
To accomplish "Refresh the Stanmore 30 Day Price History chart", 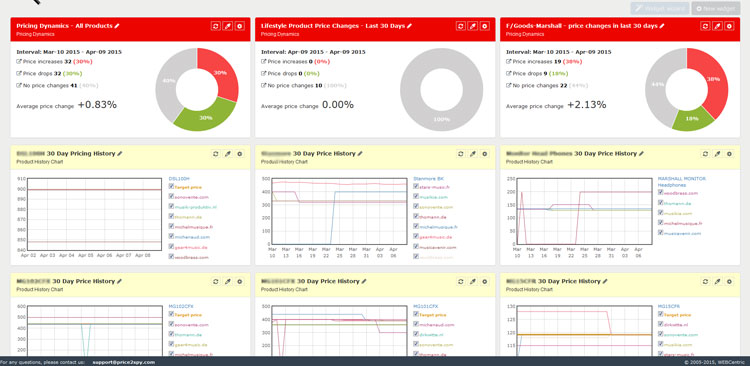I will [461, 154].
